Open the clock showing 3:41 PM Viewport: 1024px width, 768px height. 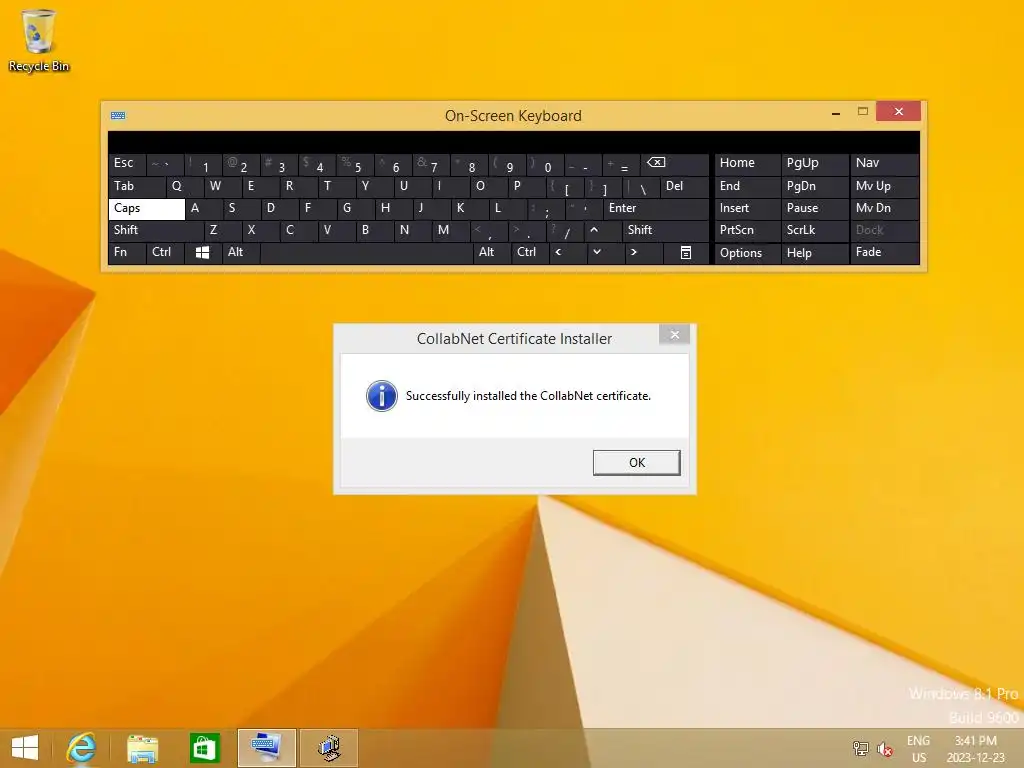click(976, 748)
